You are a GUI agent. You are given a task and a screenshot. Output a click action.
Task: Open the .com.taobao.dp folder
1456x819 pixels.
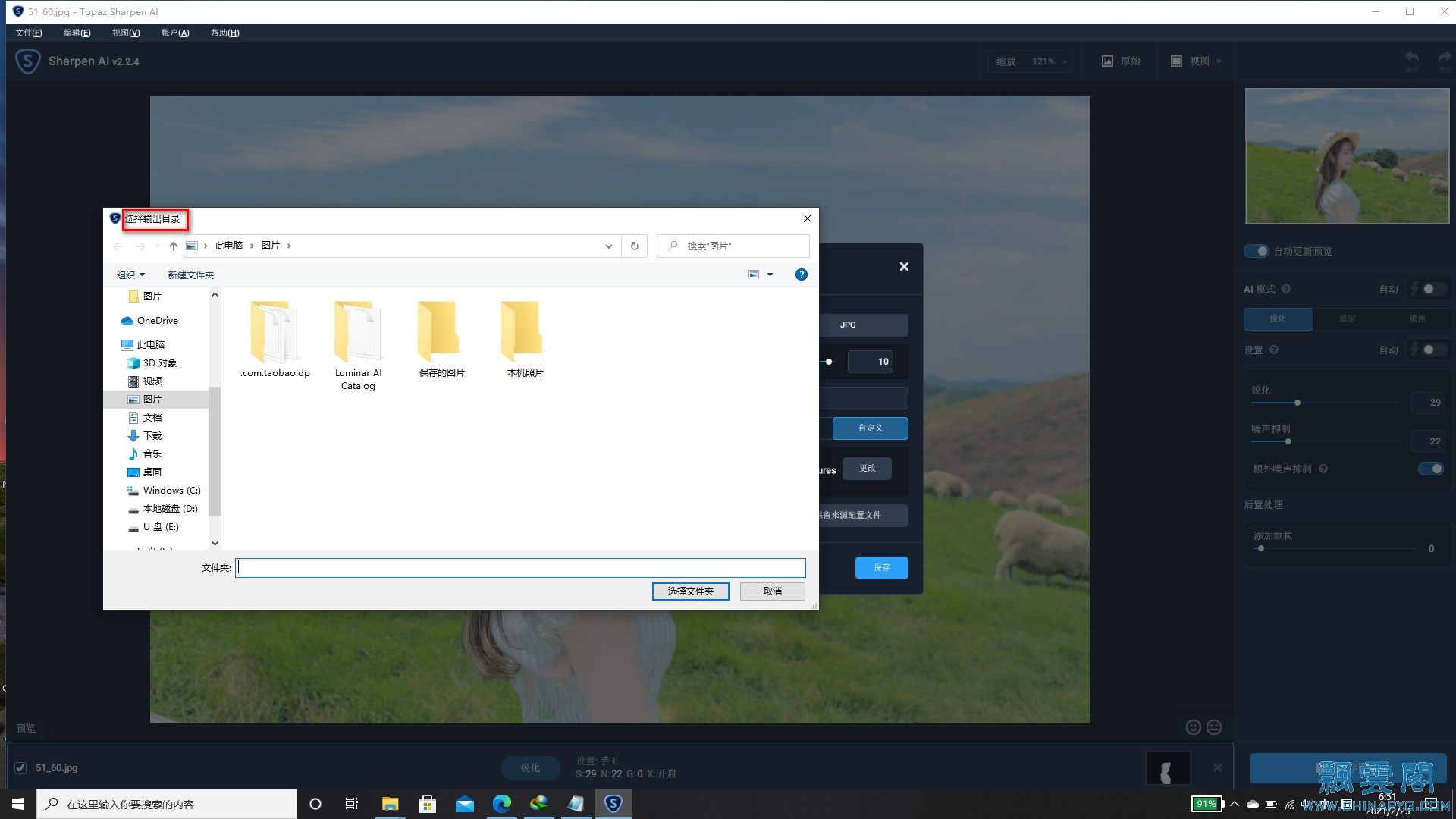point(275,339)
